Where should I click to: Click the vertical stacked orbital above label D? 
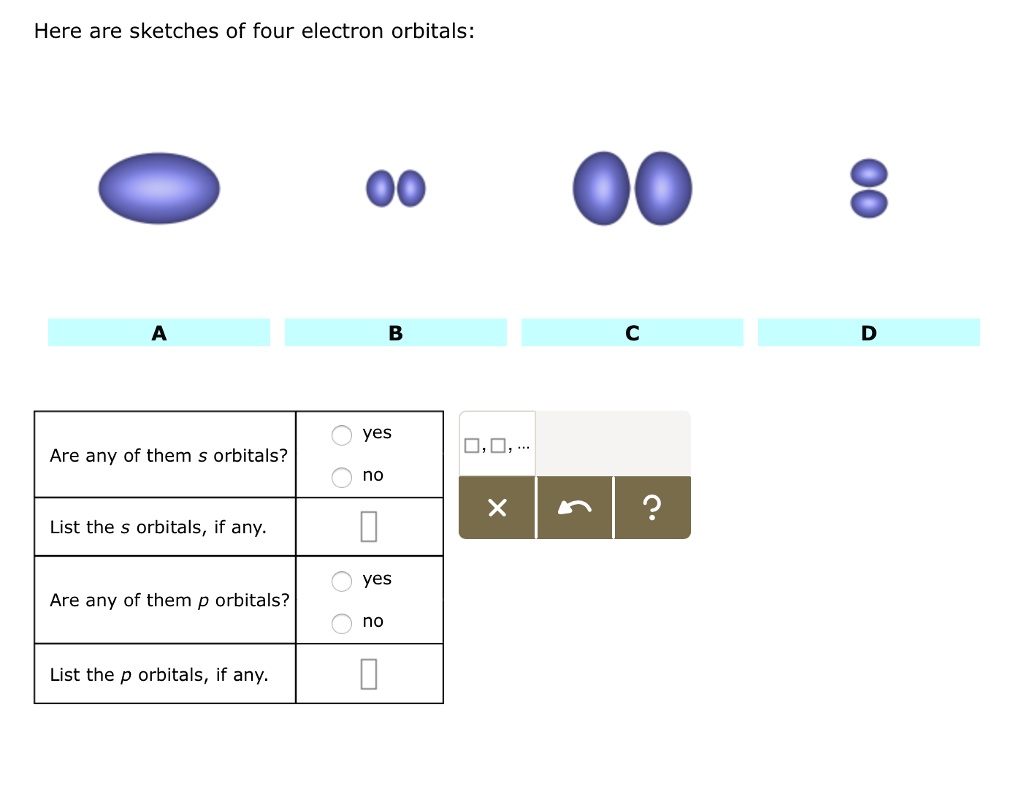tap(869, 187)
